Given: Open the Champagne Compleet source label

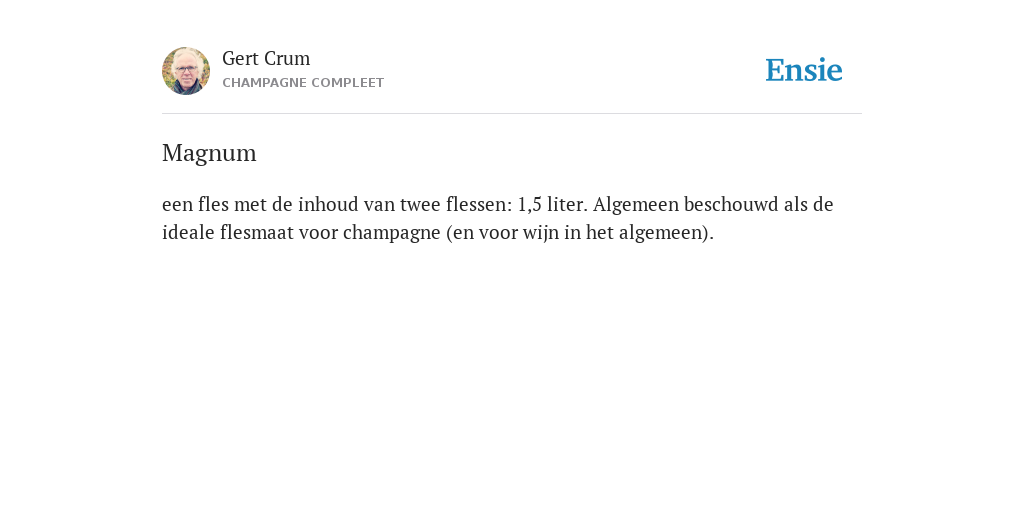Looking at the screenshot, I should pos(303,83).
